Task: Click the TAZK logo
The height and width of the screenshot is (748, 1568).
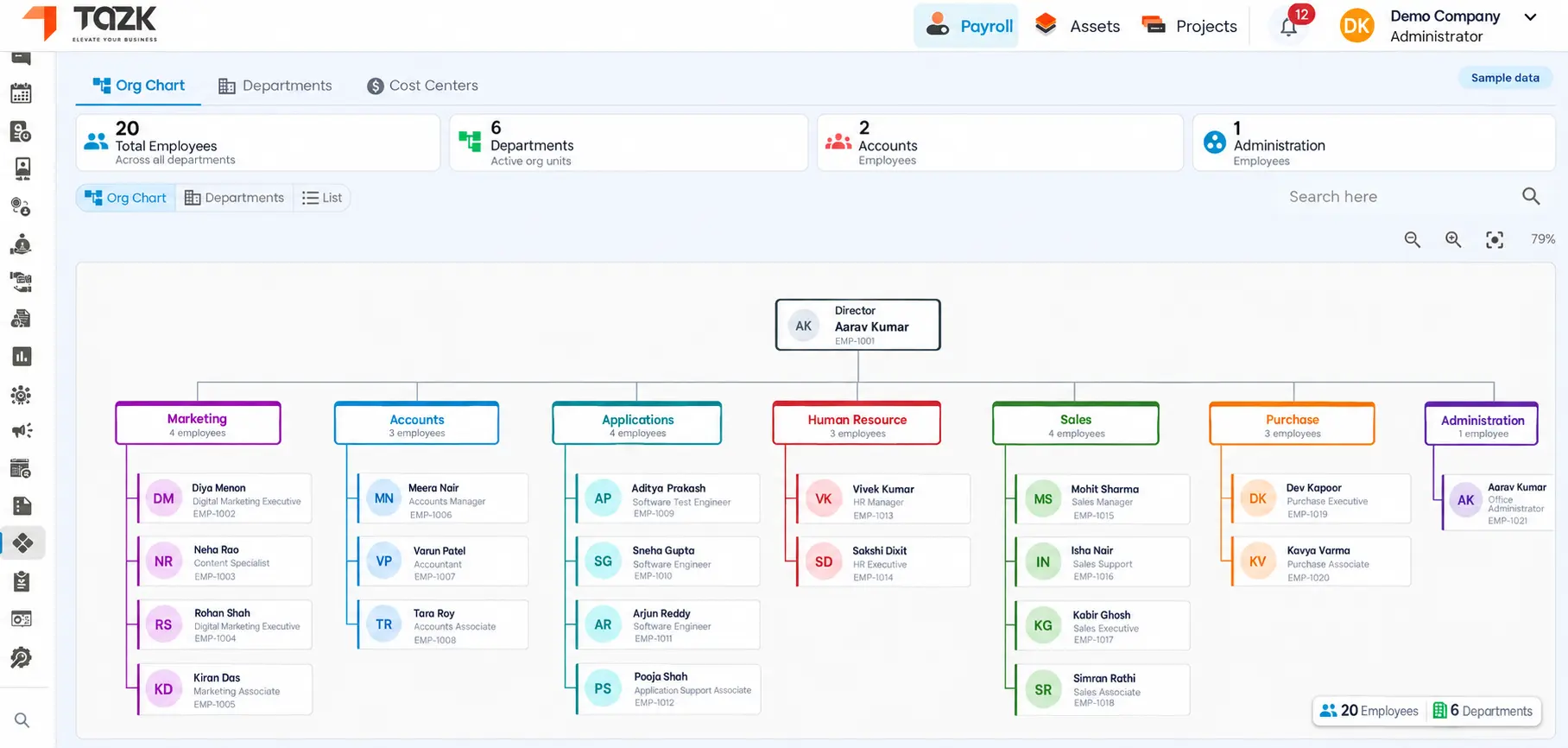Action: click(x=90, y=23)
